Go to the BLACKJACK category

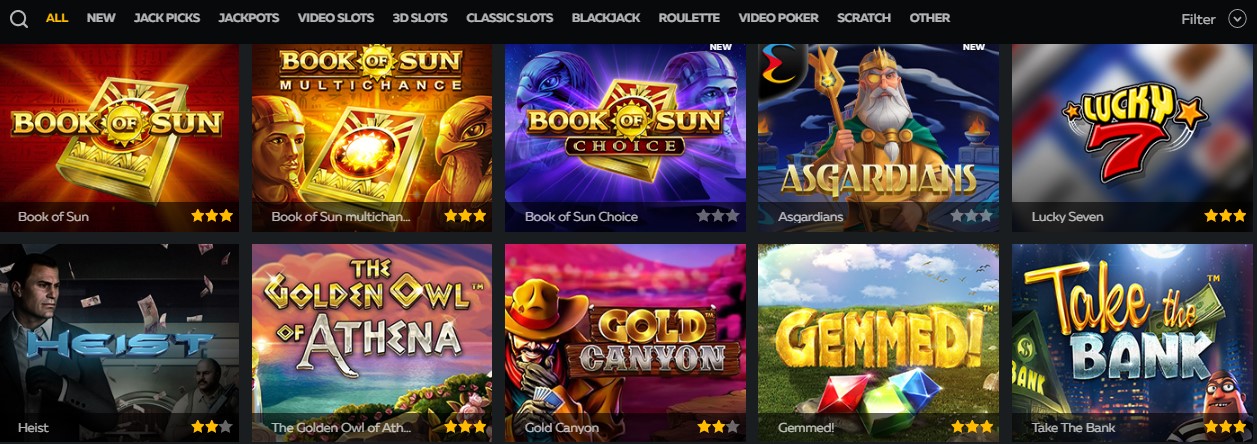[x=606, y=18]
